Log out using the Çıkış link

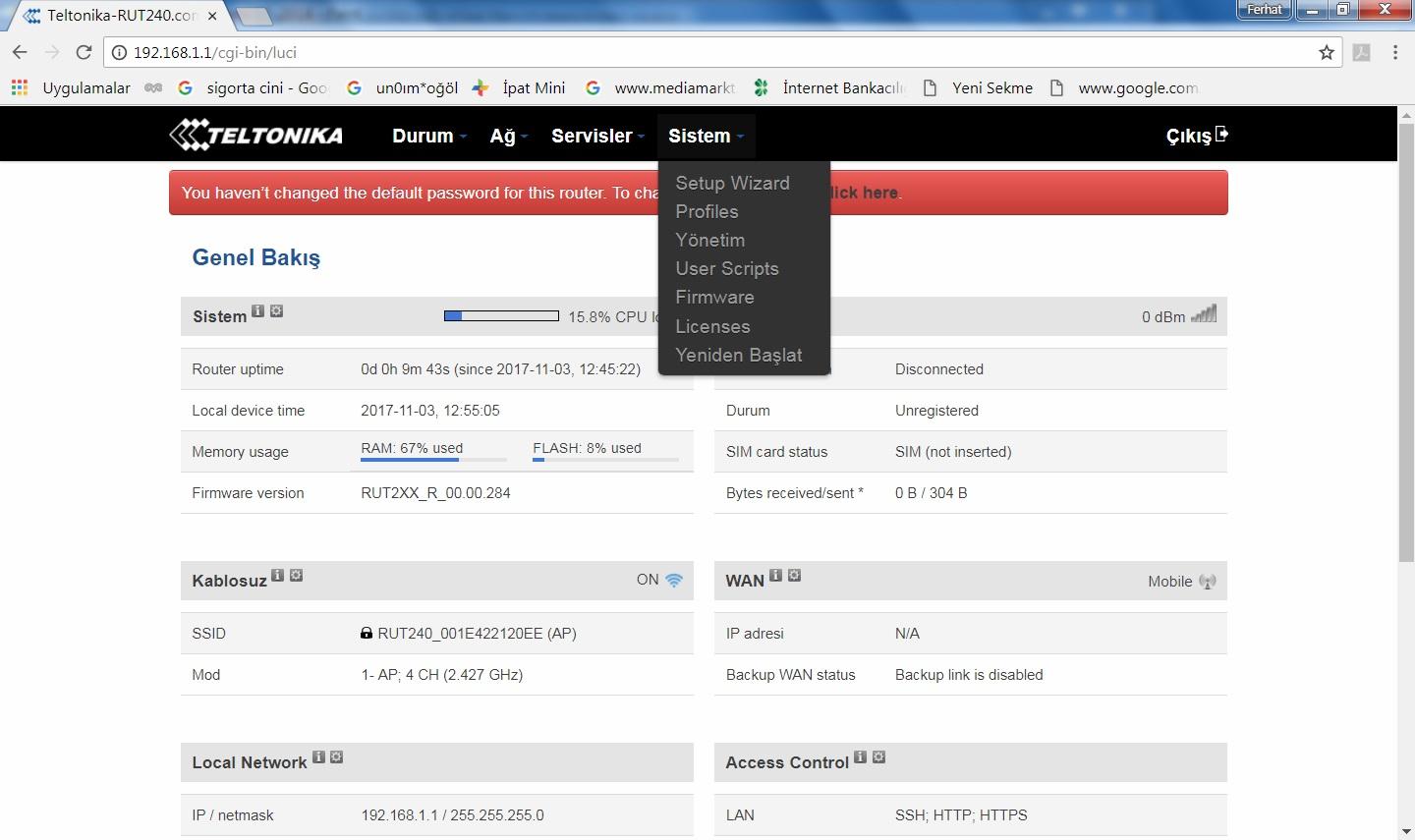(1197, 136)
